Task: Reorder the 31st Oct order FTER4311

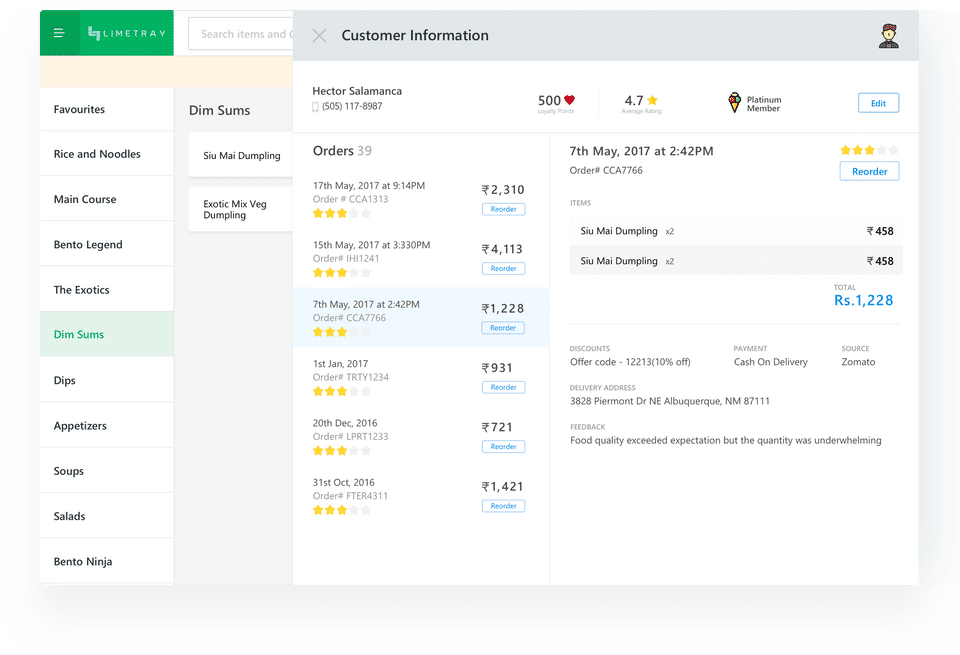Action: [x=503, y=506]
